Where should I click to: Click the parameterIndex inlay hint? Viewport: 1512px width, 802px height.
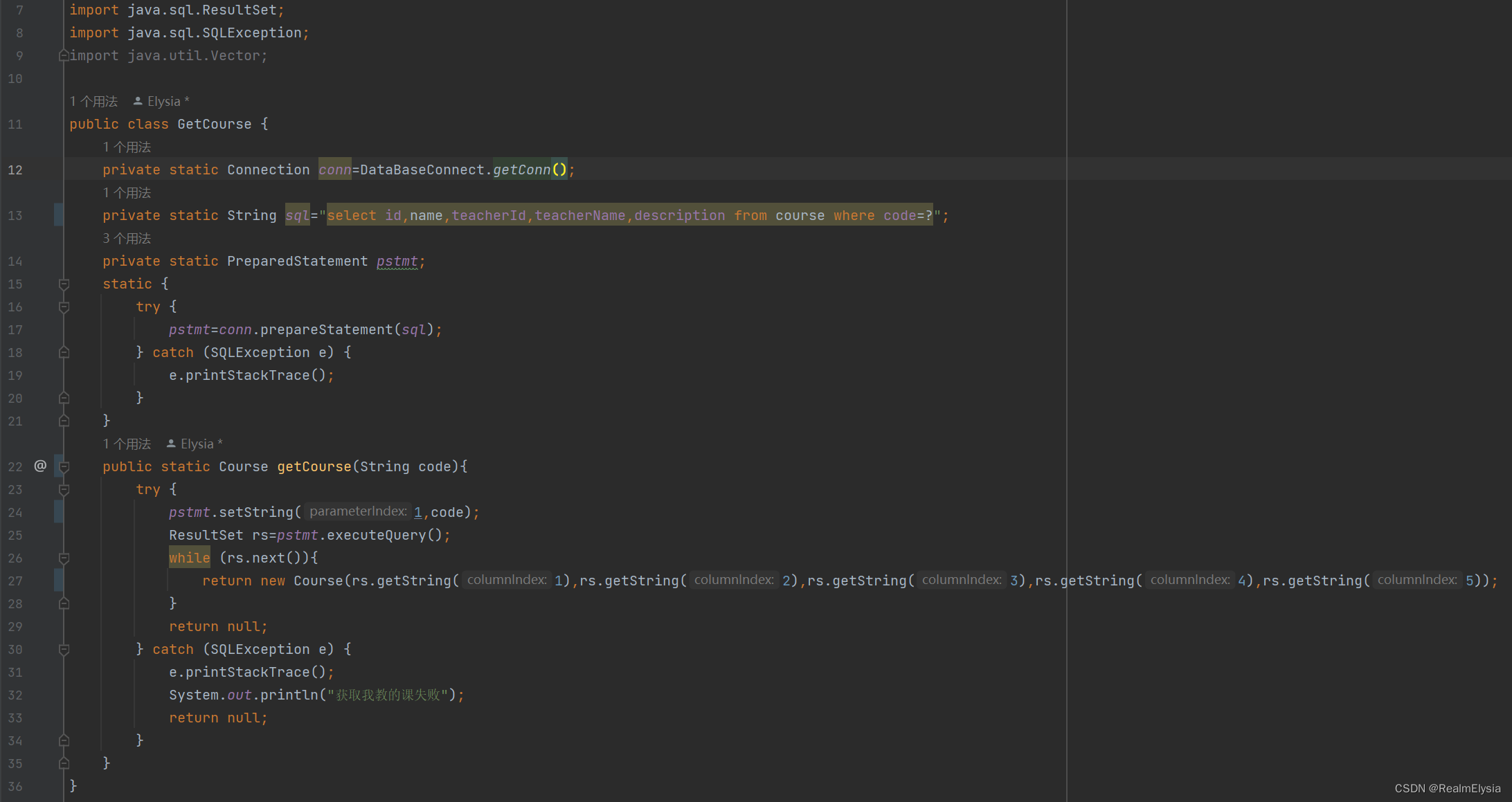[x=358, y=511]
